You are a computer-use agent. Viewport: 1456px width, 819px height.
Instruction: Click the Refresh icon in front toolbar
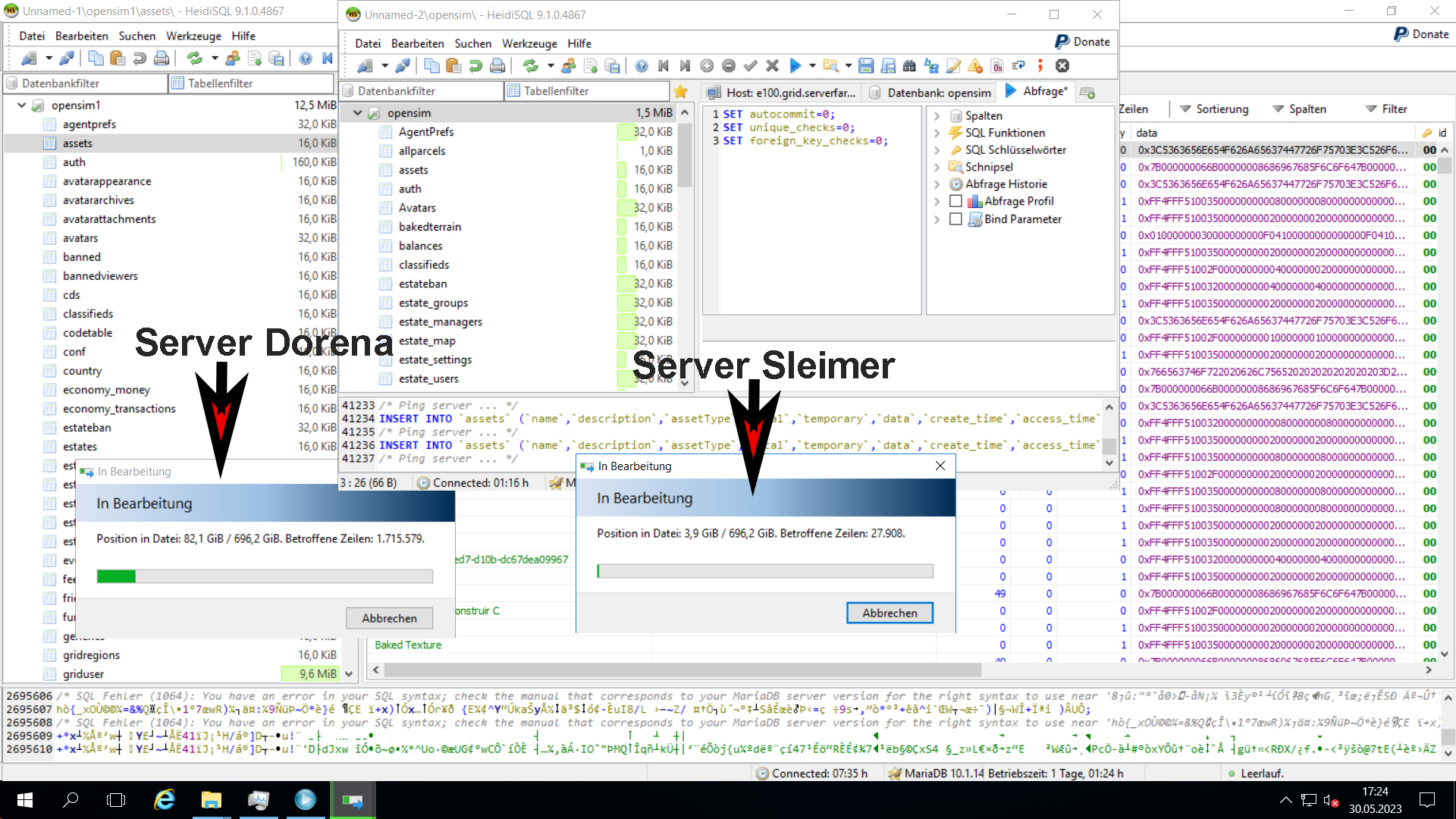pyautogui.click(x=531, y=66)
